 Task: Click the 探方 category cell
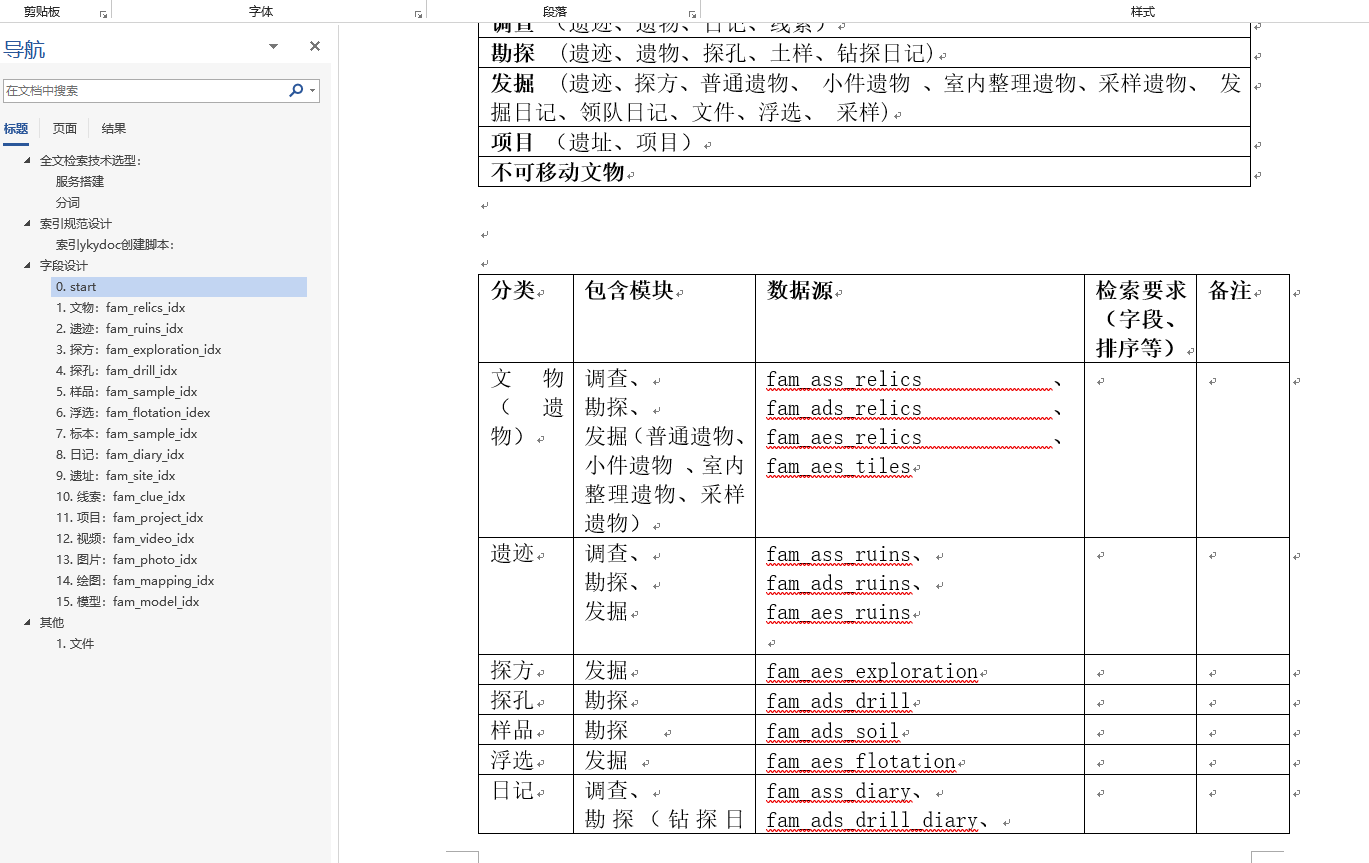point(526,670)
